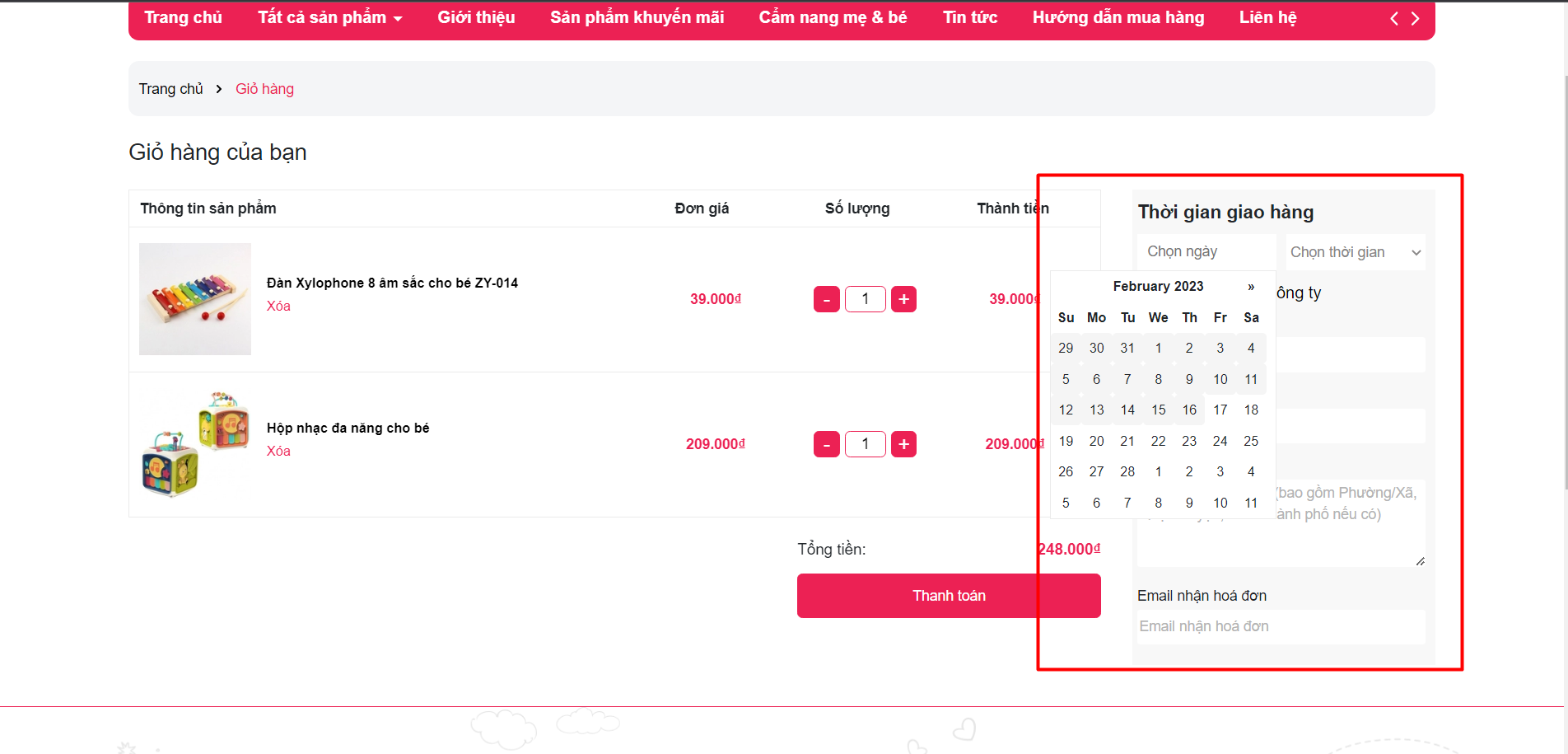
Task: Open the Tất cả sản phẩm dropdown menu
Action: pyautogui.click(x=329, y=17)
